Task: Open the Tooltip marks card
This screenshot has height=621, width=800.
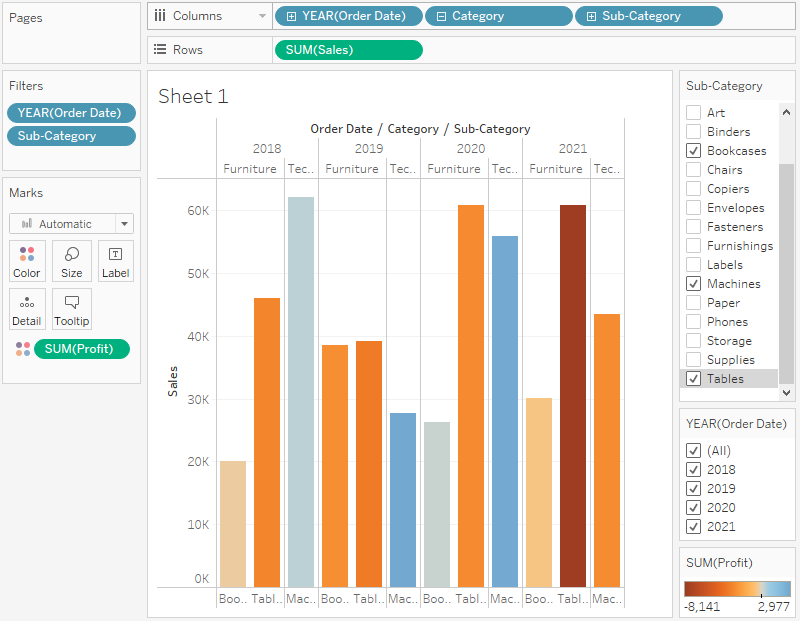Action: [x=72, y=308]
